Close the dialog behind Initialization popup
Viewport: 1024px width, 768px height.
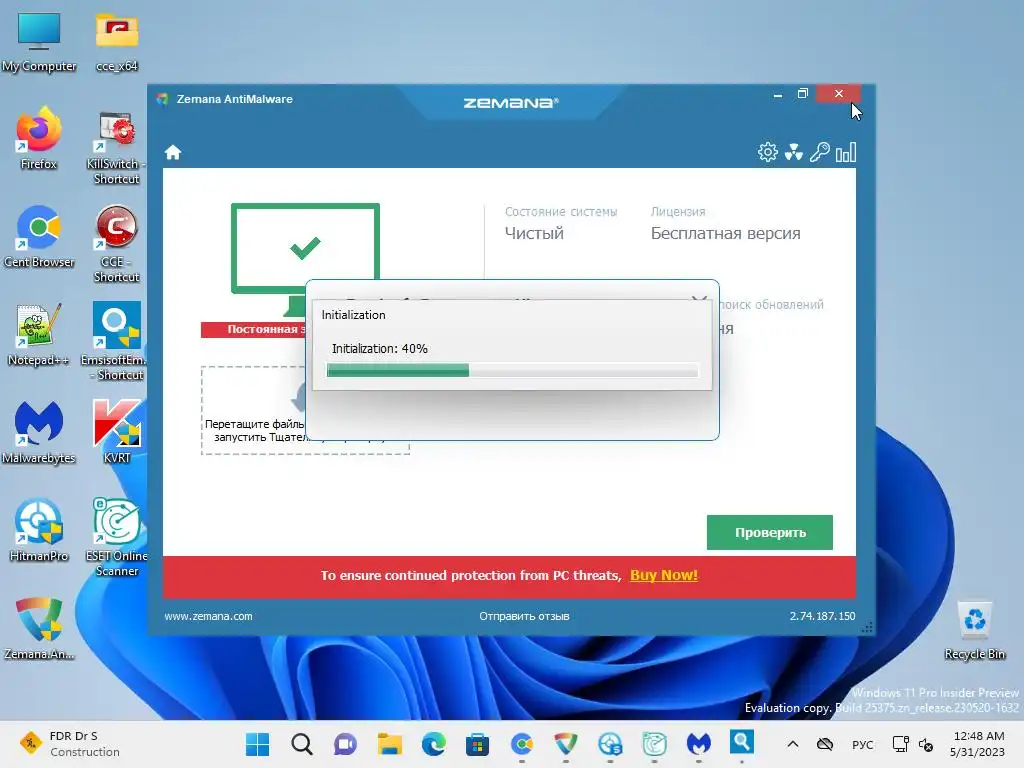699,299
